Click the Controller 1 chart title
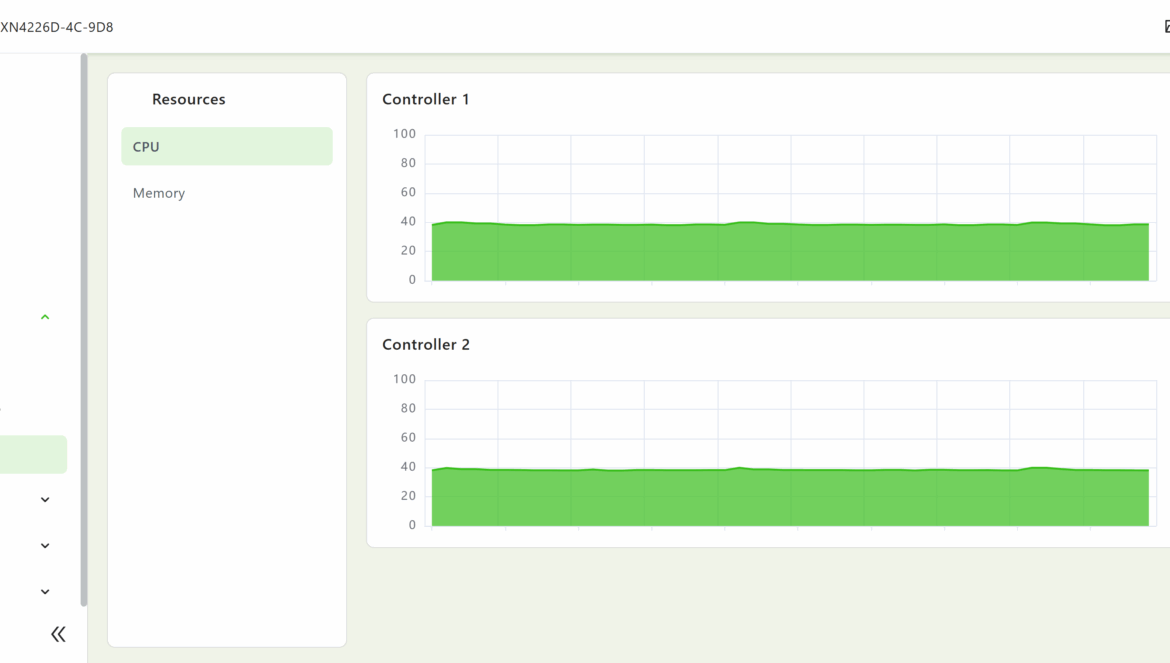Screen dimensions: 1170x663 [x=425, y=99]
